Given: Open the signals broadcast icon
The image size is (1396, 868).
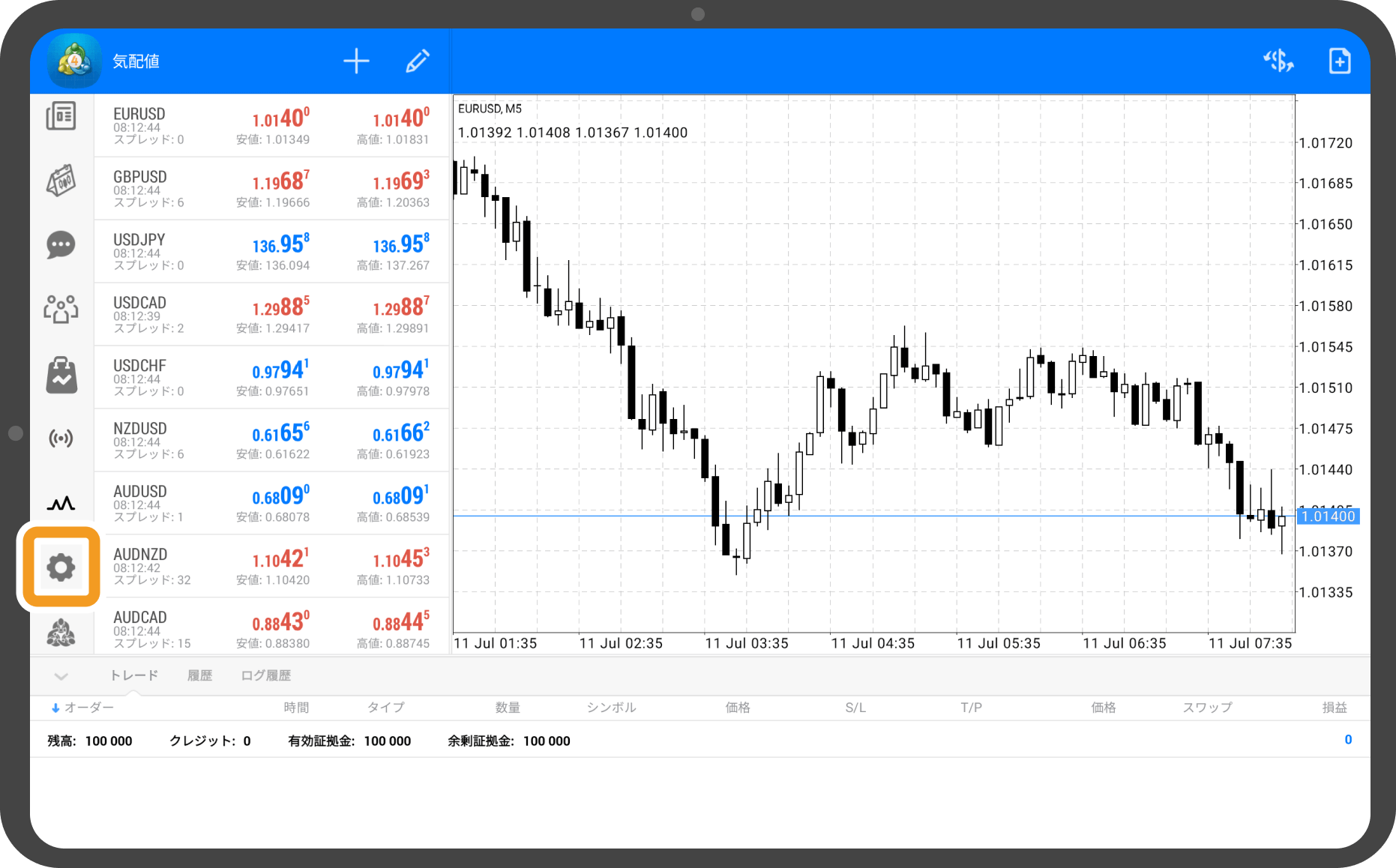Looking at the screenshot, I should (61, 438).
